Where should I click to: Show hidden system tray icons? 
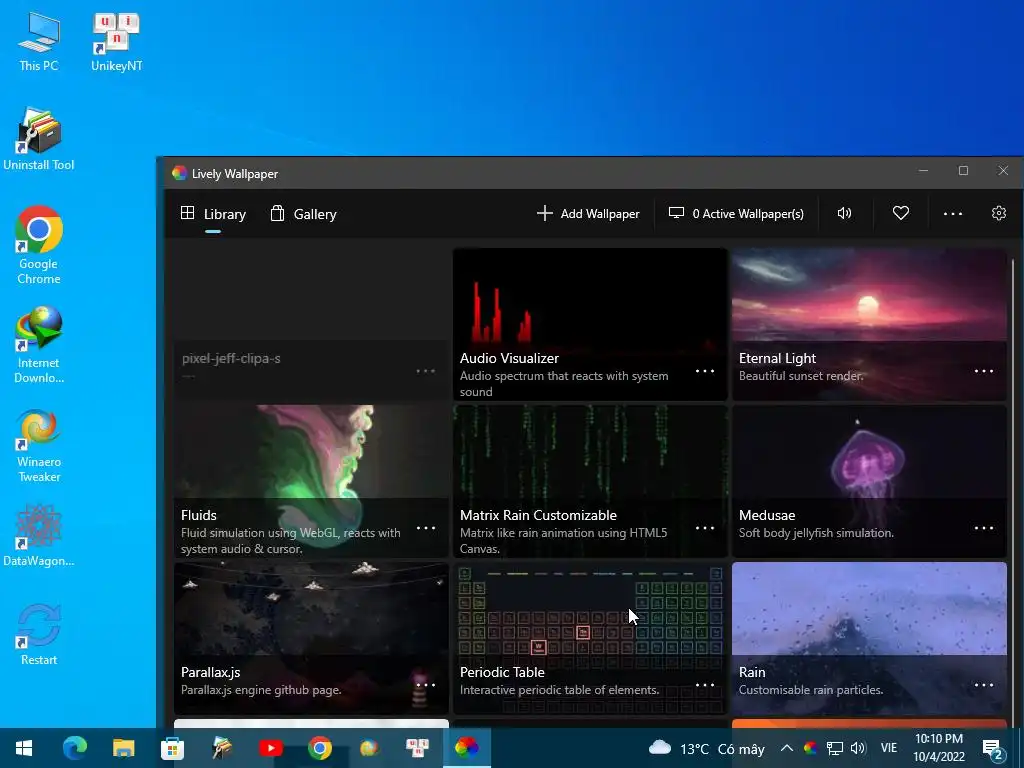click(x=787, y=748)
